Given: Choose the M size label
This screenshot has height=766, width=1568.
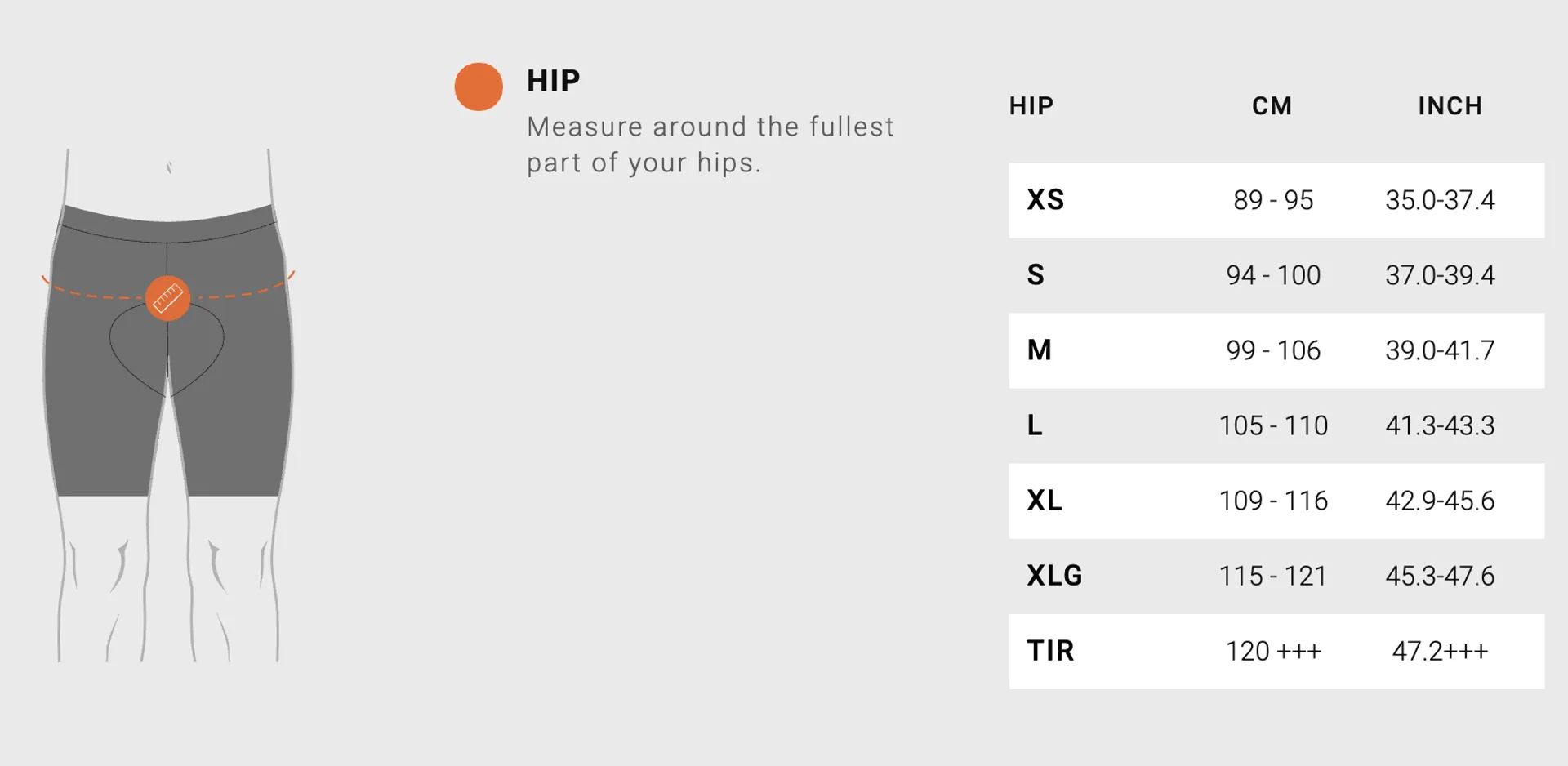Looking at the screenshot, I should pyautogui.click(x=1039, y=350).
